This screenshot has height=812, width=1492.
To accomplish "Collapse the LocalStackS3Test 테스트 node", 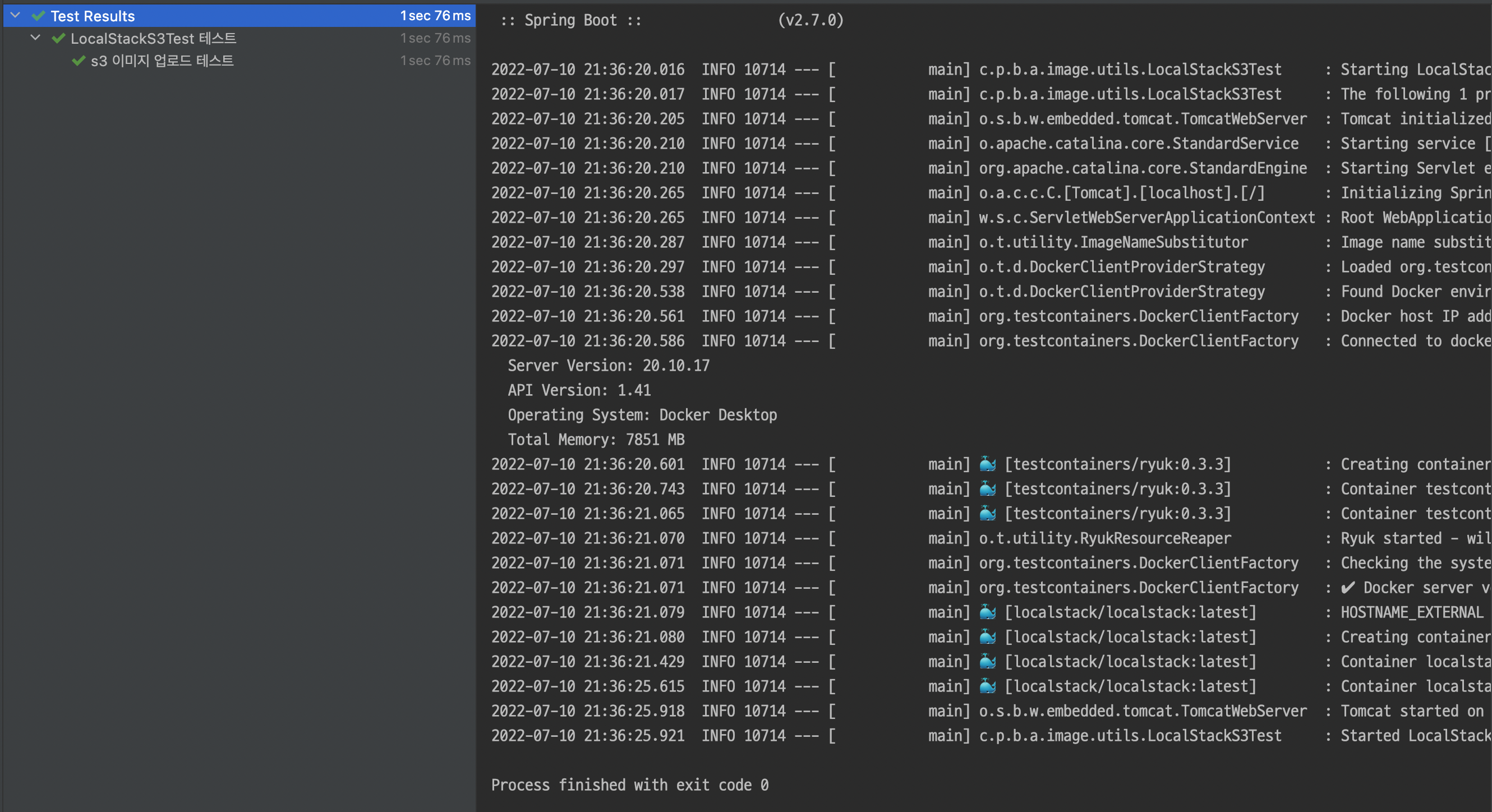I will click(x=35, y=38).
